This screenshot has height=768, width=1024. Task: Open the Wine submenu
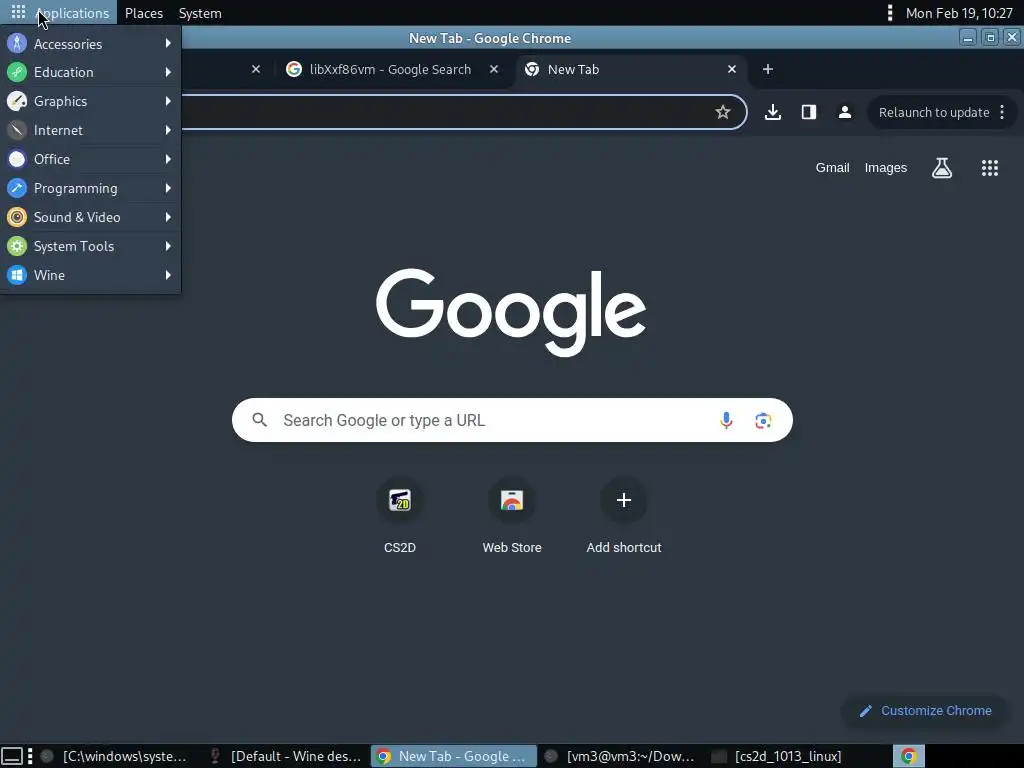90,275
